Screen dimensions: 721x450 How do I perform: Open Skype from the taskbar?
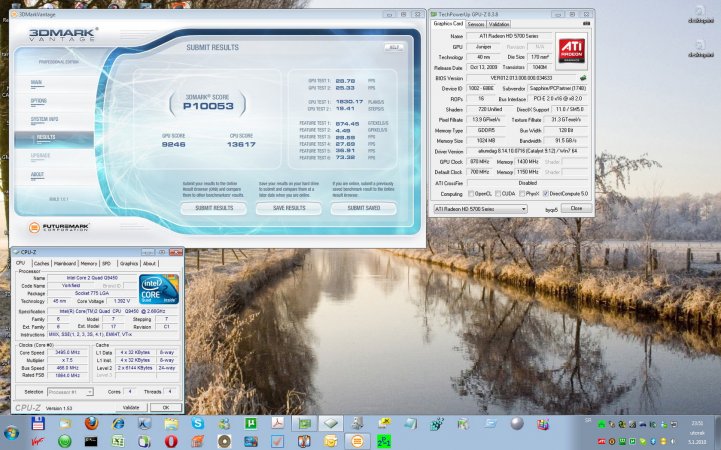point(198,423)
